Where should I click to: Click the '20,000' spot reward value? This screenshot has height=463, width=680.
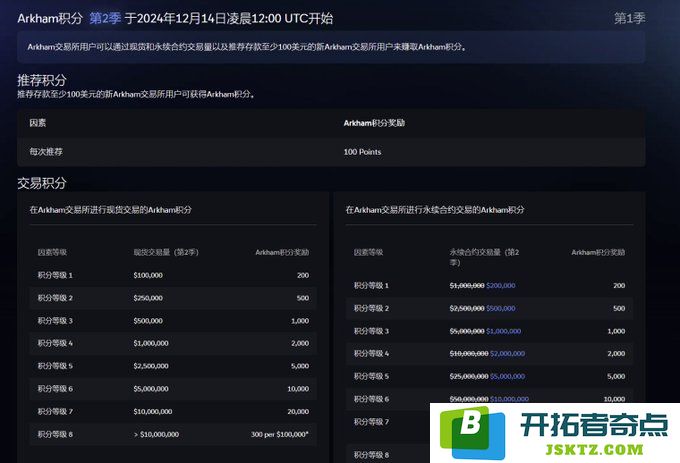pos(298,411)
